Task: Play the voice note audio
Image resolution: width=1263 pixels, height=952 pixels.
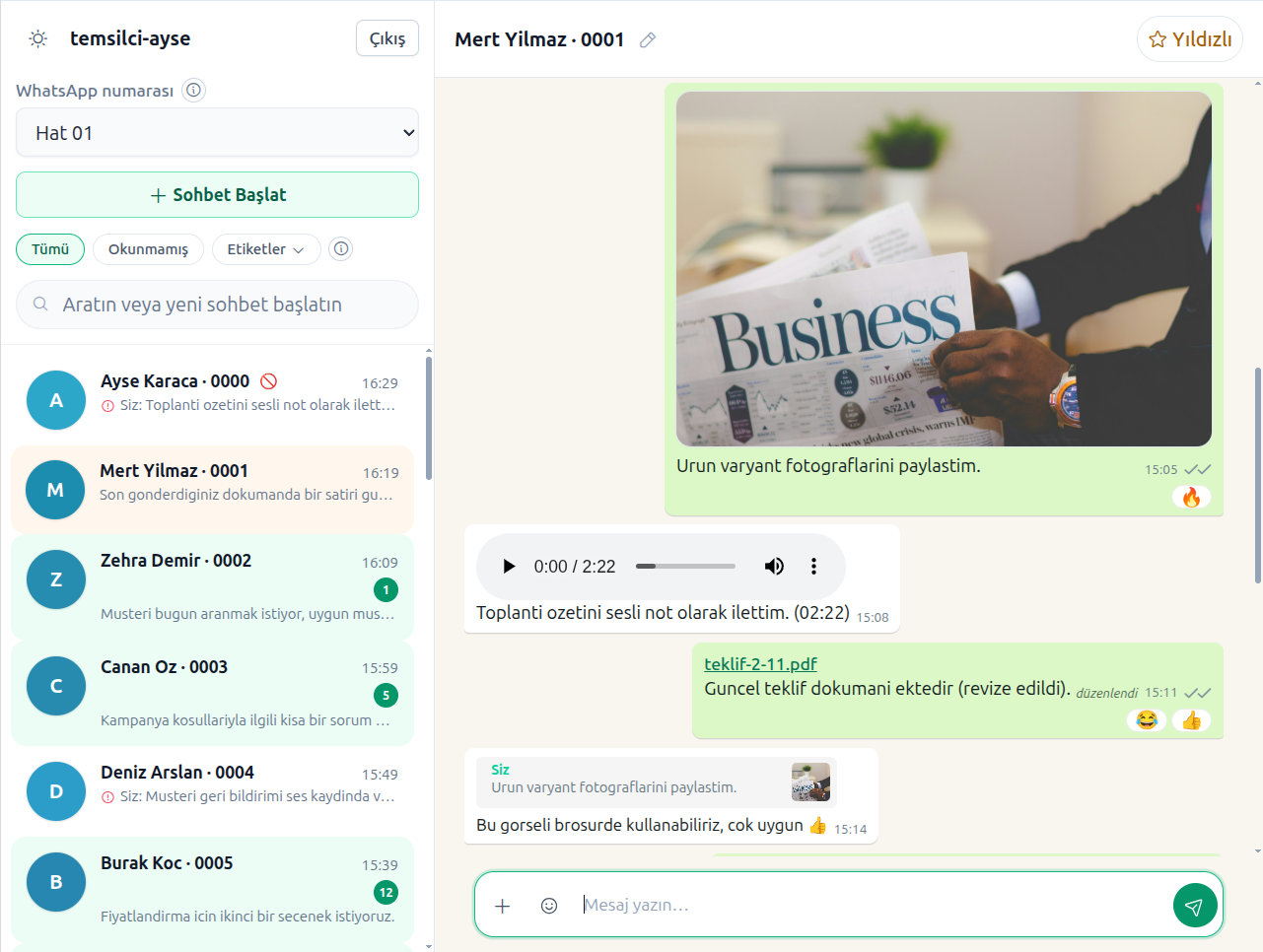Action: point(509,566)
